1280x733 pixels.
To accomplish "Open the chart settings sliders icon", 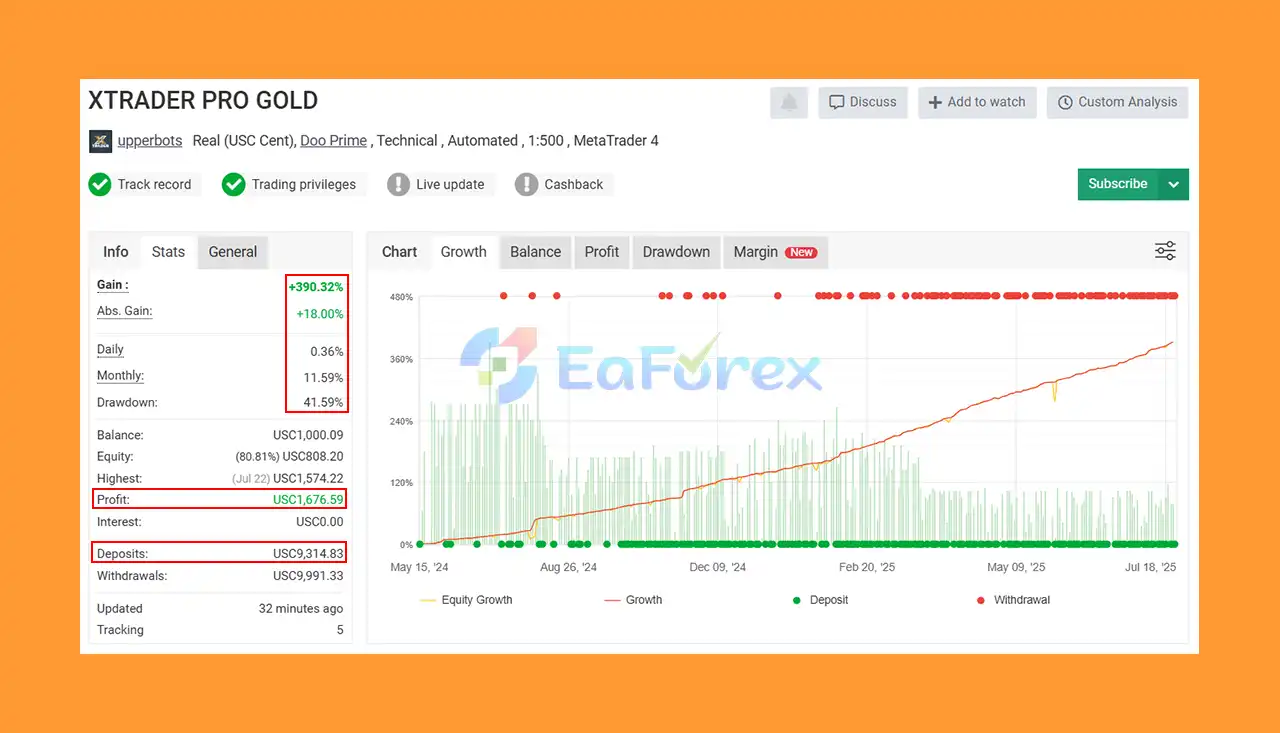I will (x=1165, y=251).
